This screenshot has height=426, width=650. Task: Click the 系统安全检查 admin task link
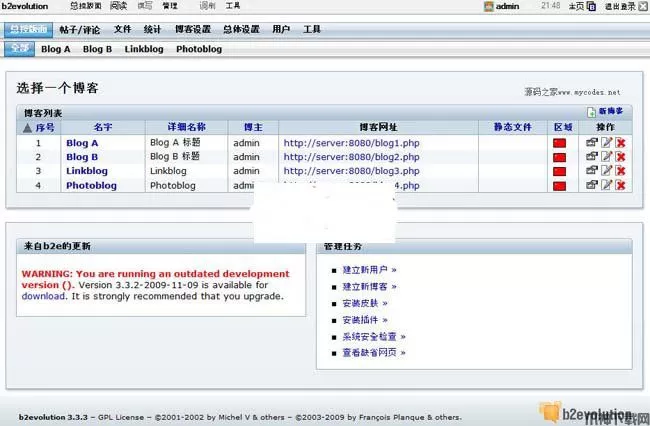pyautogui.click(x=374, y=336)
